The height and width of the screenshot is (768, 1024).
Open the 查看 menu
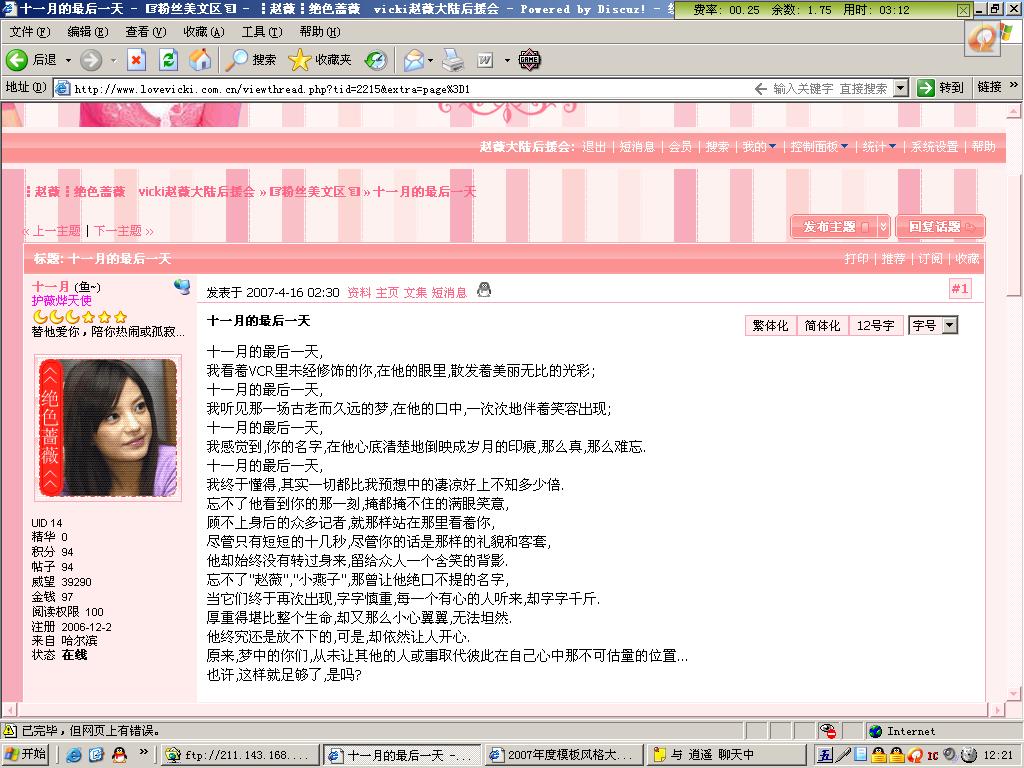pyautogui.click(x=146, y=32)
